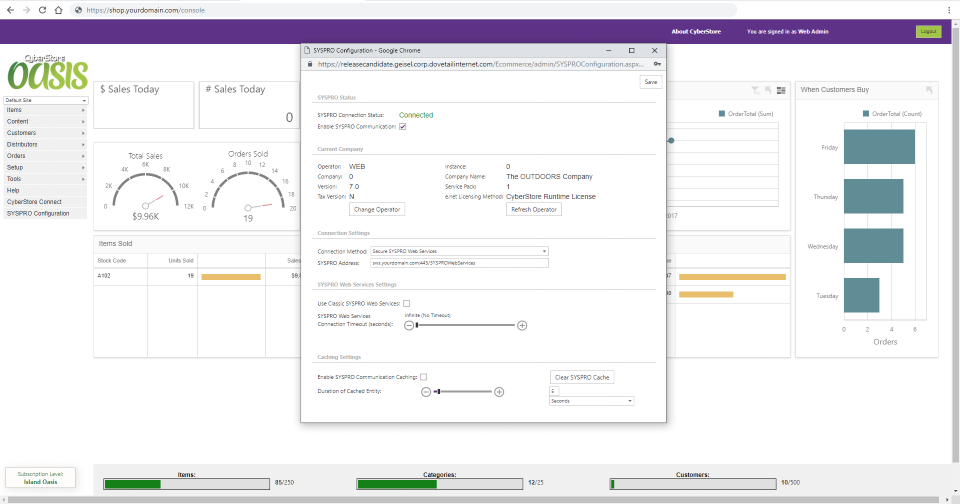Click the Units Sold column header
Screen dimensions: 960x504
[x=172, y=261]
